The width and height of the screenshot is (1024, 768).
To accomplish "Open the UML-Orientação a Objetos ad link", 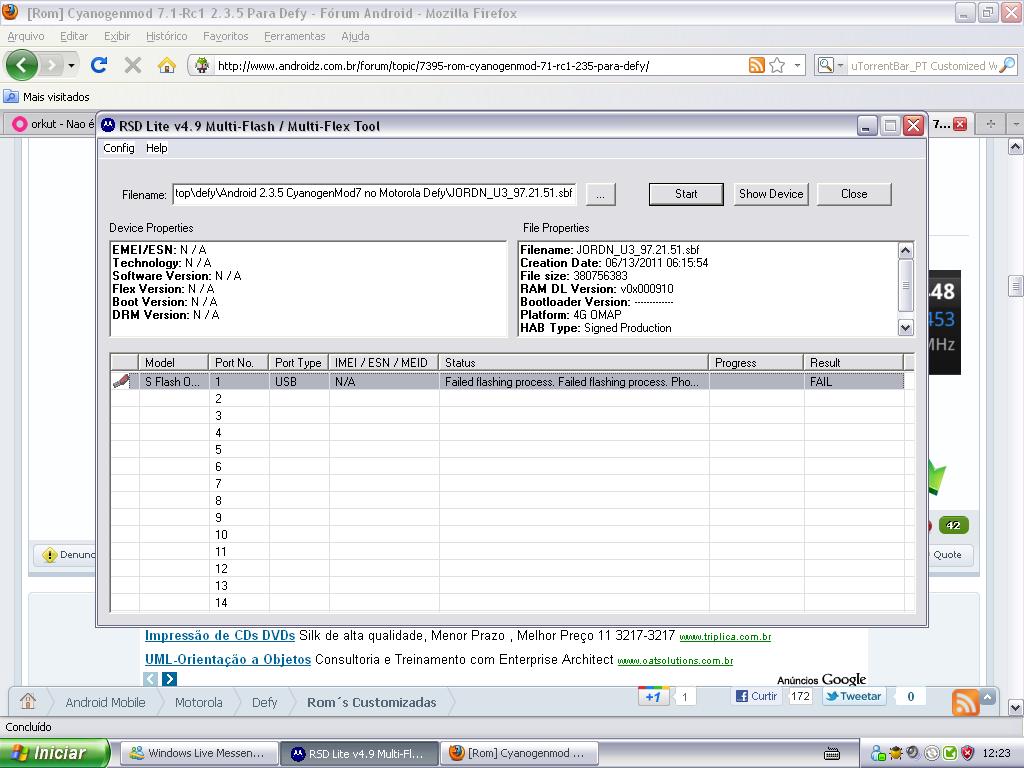I will click(228, 660).
